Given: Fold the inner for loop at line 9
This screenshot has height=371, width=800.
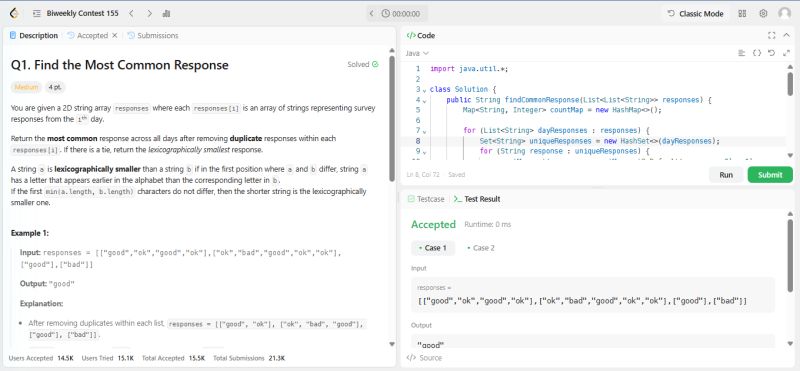Looking at the screenshot, I should [x=424, y=152].
